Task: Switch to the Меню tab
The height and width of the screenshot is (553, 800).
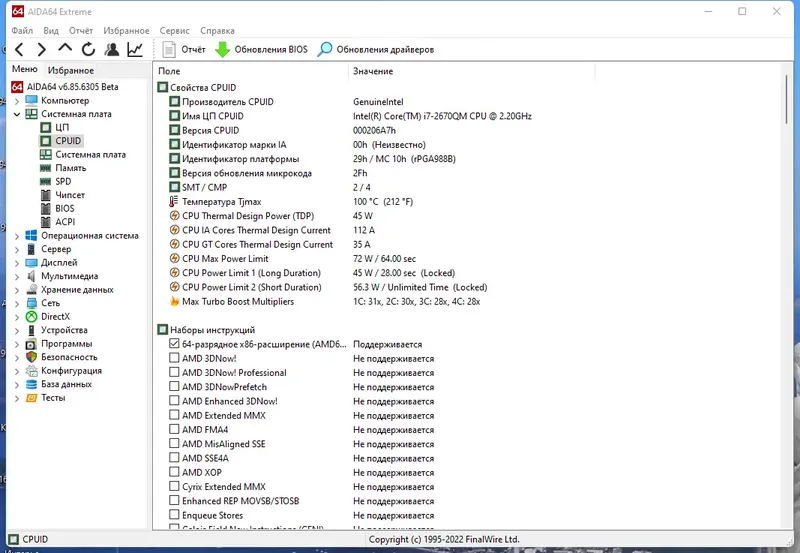Action: coord(24,69)
